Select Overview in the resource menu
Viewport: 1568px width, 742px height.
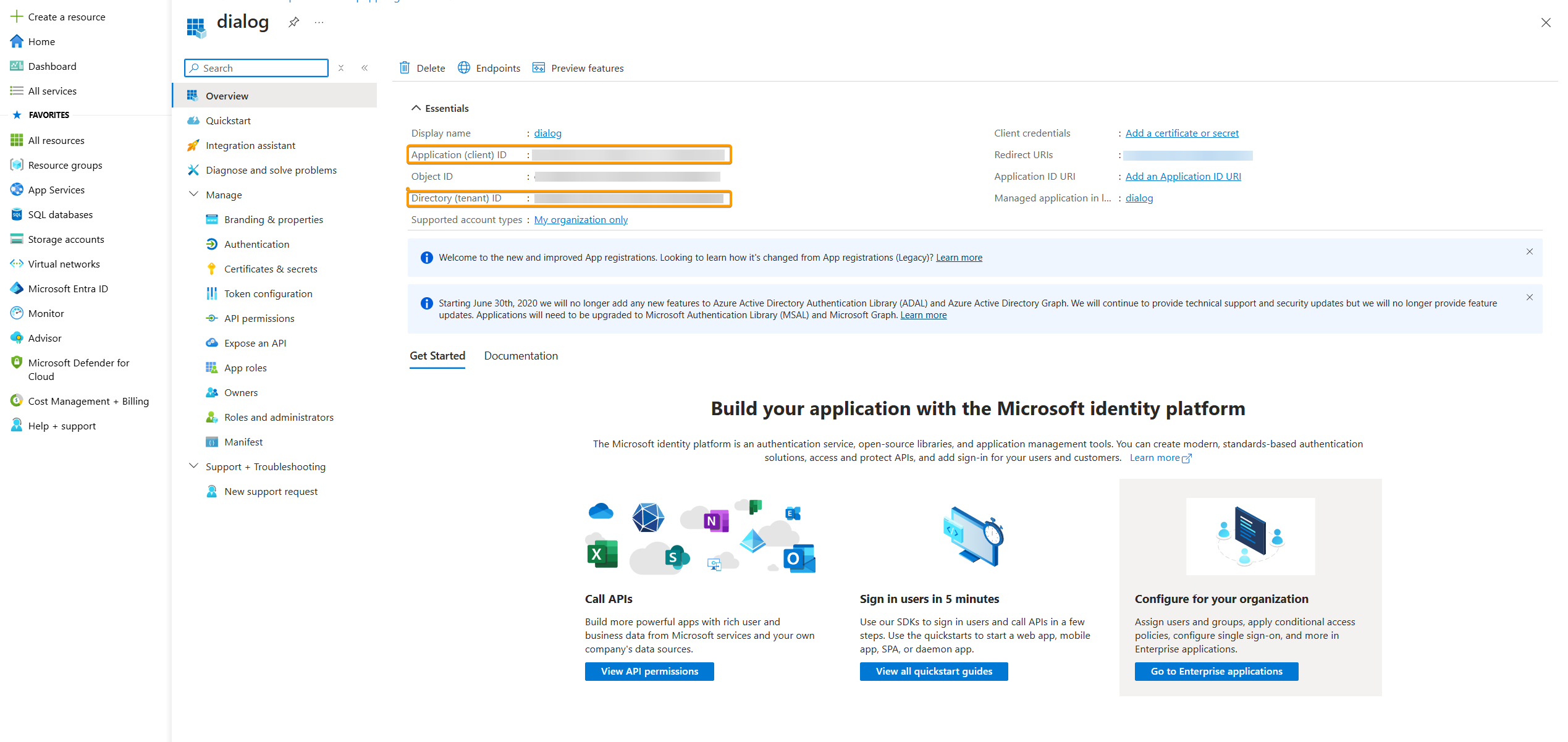275,96
